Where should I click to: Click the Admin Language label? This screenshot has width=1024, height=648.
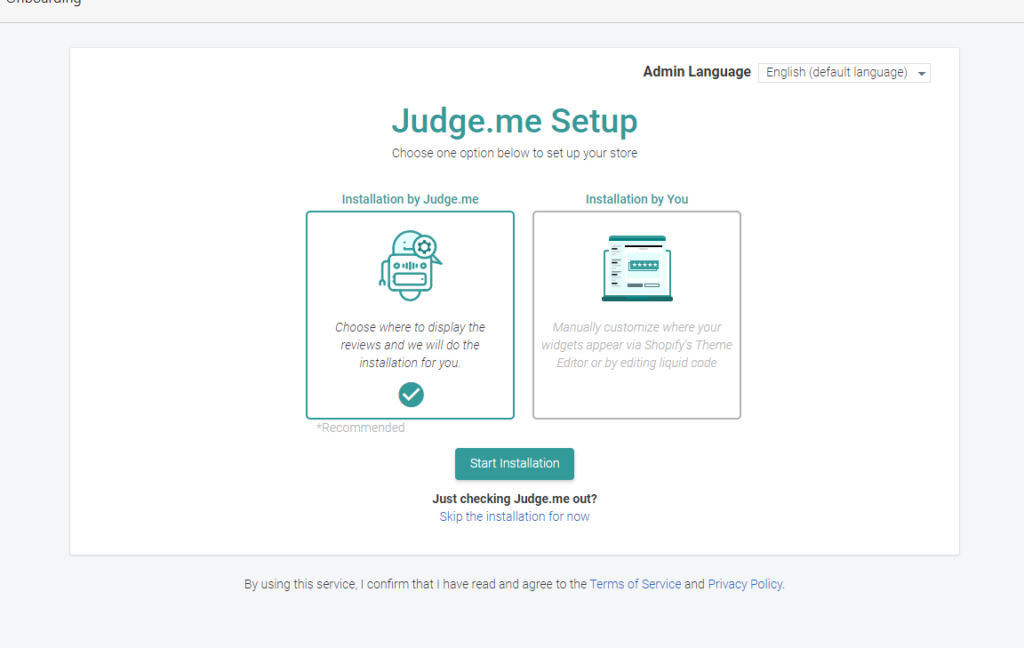coord(697,72)
